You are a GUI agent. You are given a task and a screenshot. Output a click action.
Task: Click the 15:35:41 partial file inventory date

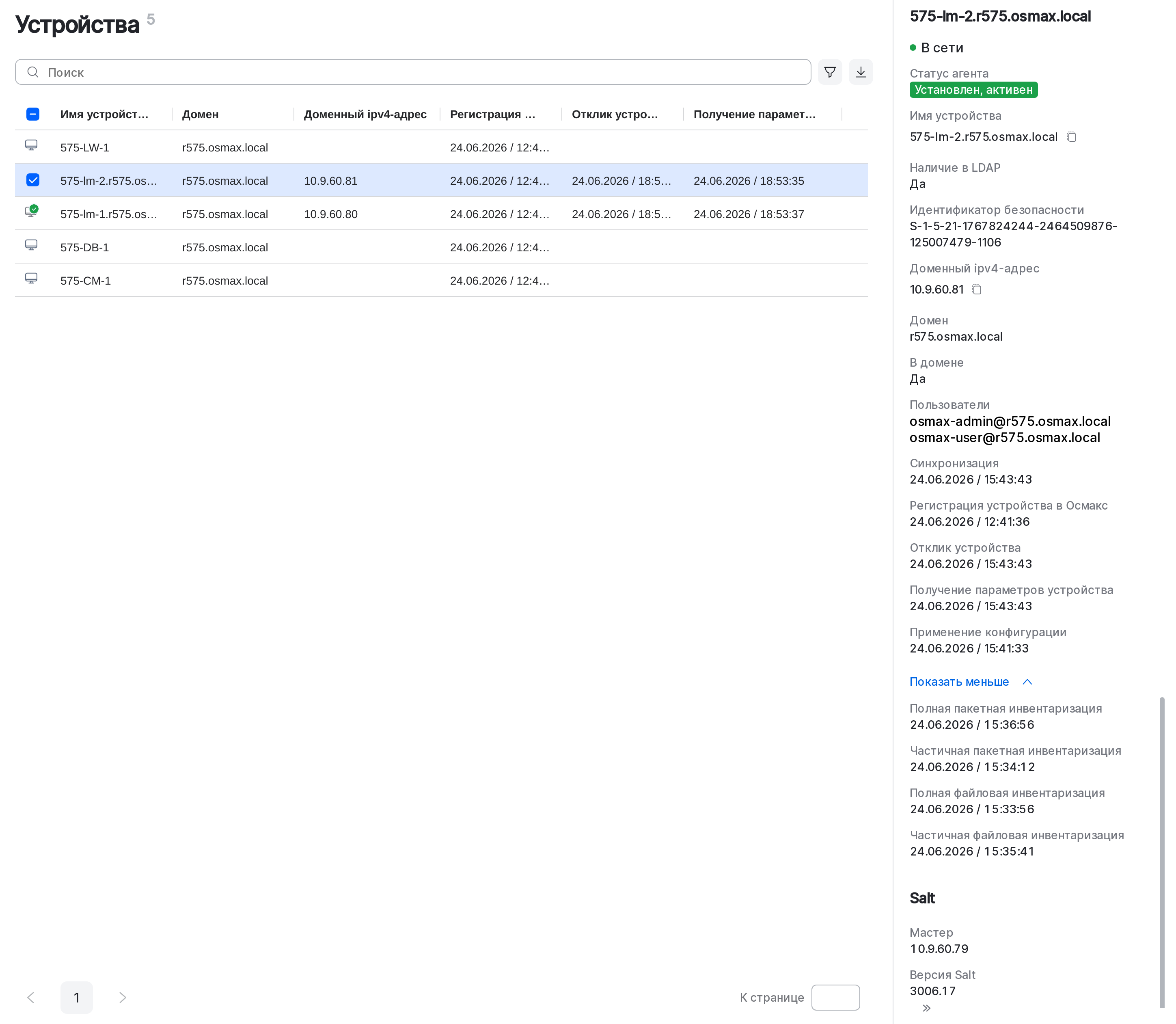pos(971,851)
